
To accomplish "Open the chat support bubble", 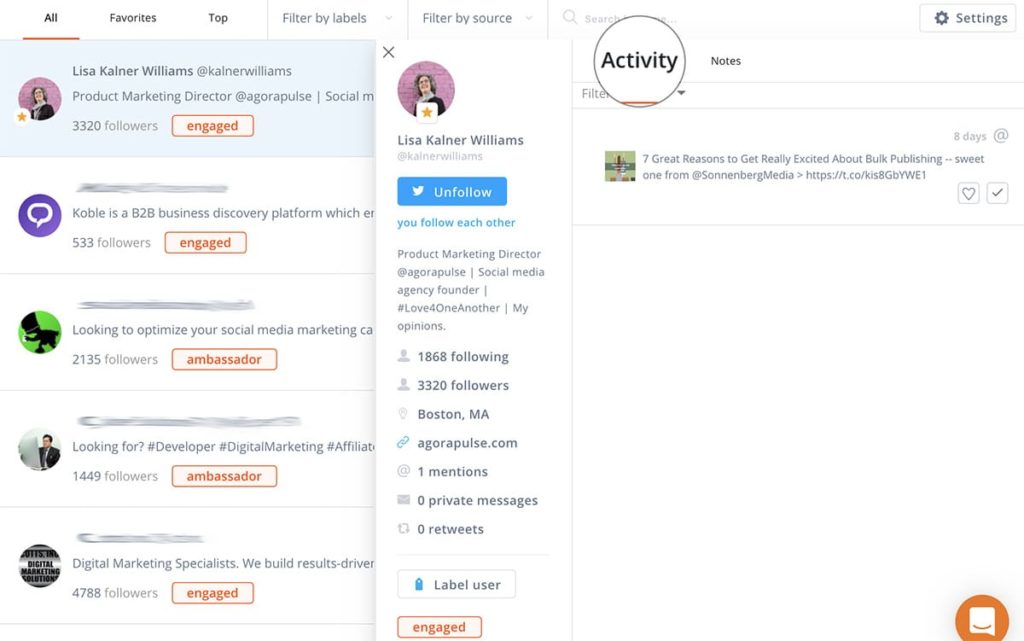I will tap(982, 619).
